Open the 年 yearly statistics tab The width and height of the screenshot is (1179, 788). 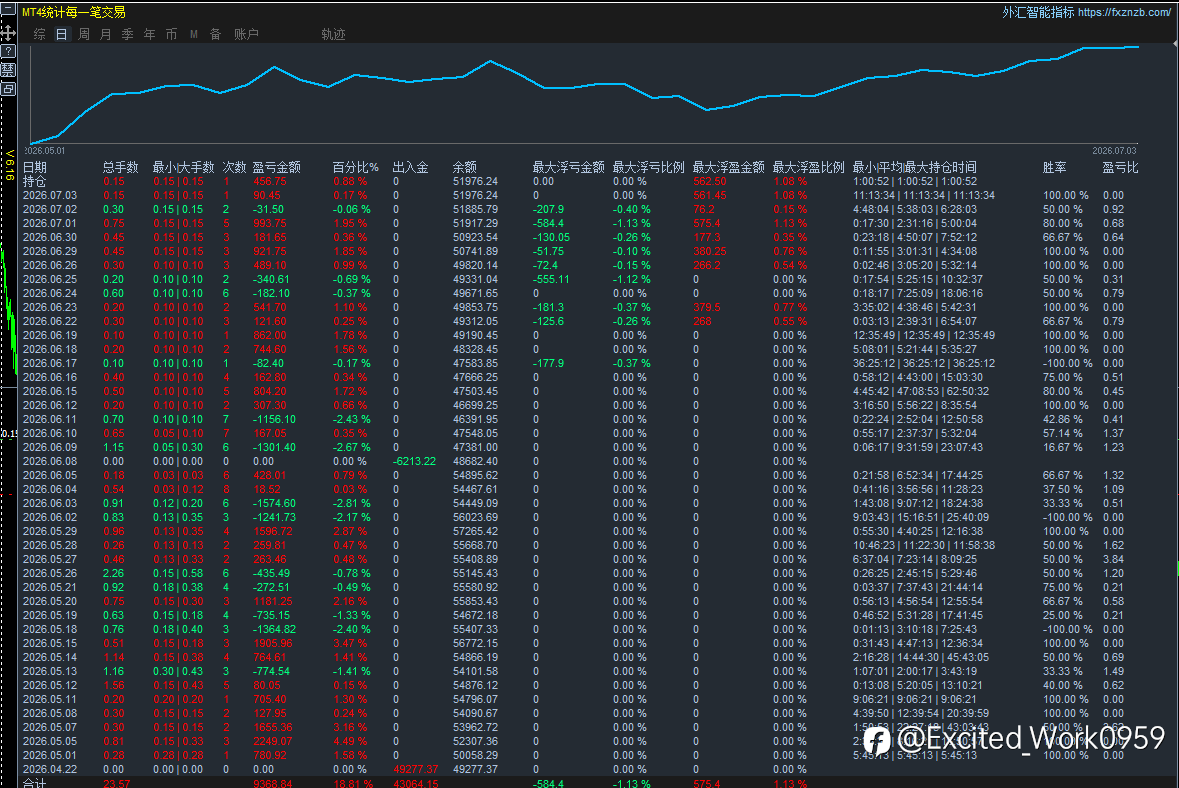tap(150, 35)
